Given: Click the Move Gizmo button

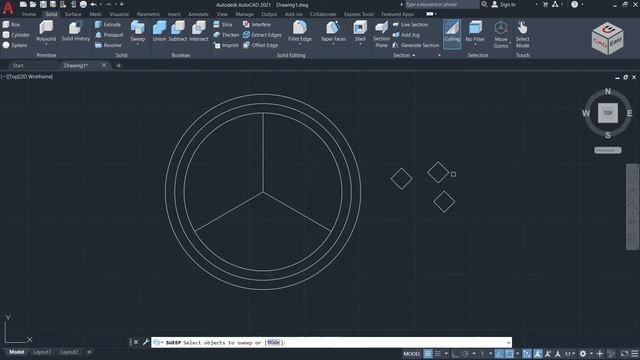Looking at the screenshot, I should 501,34.
